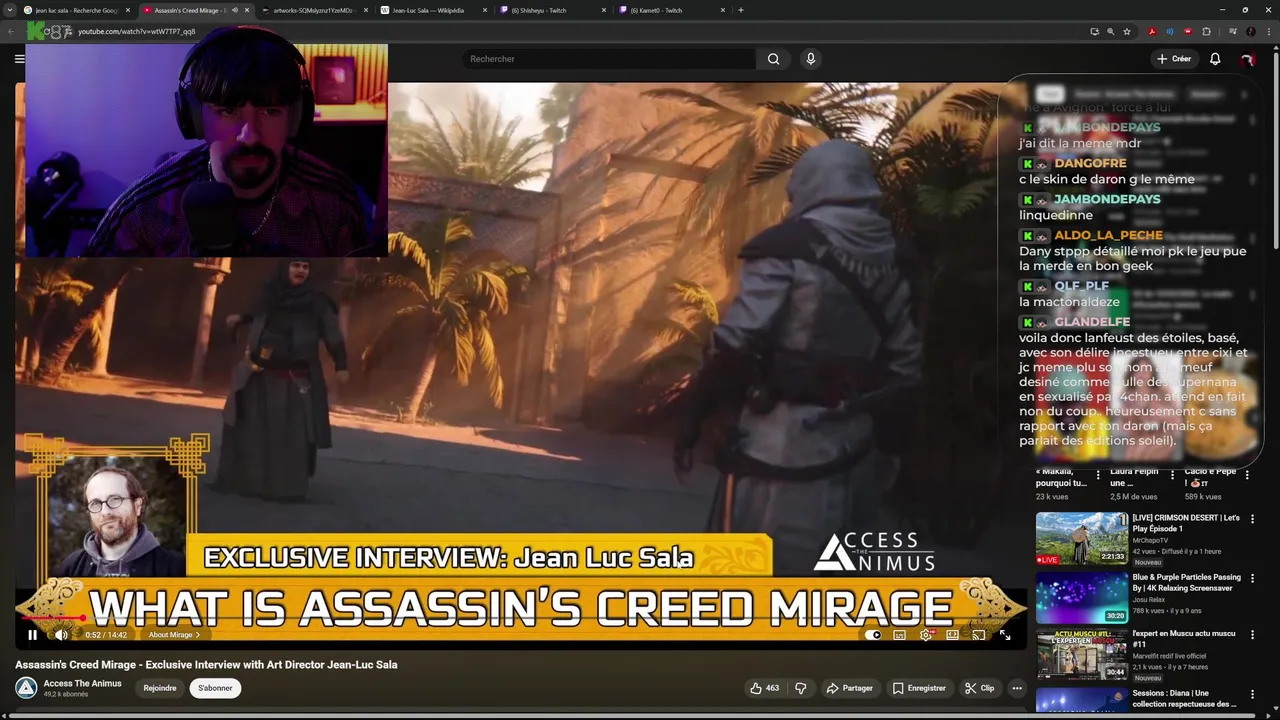Screen dimensions: 1280x720
Task: Open options menu for l'expert en Muscu
Action: click(x=1252, y=636)
